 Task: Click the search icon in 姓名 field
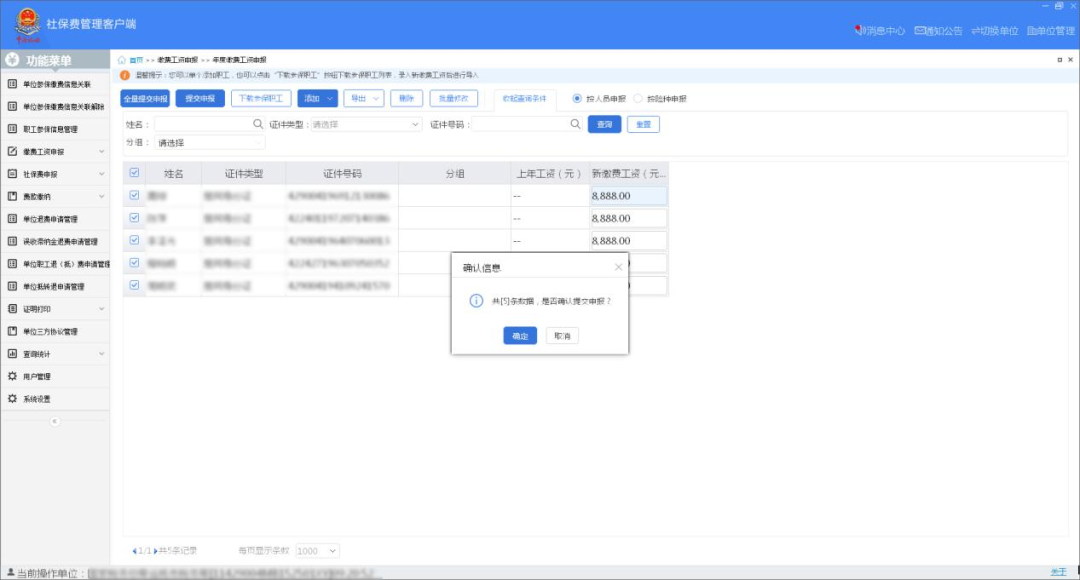coord(258,124)
